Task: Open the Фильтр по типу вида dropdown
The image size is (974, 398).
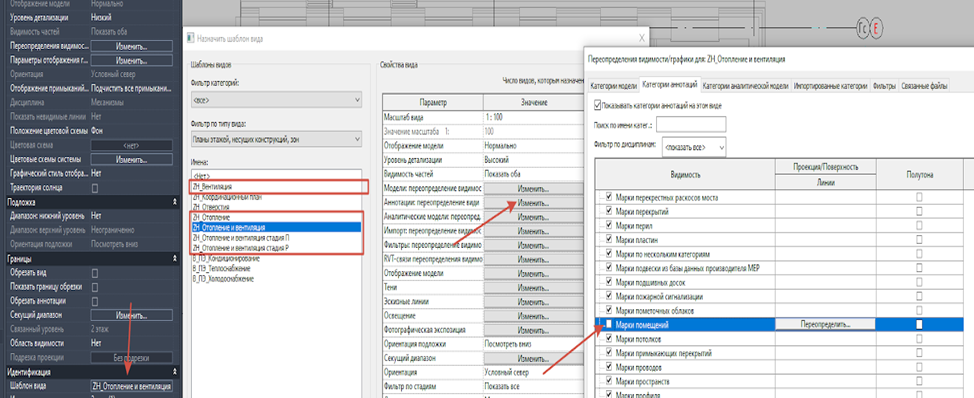Action: [x=277, y=140]
